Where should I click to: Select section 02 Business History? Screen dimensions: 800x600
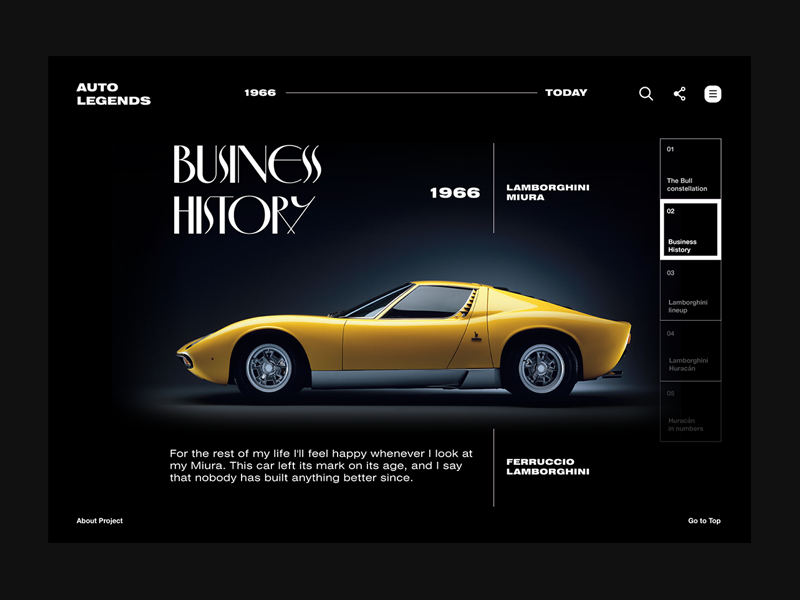click(690, 230)
